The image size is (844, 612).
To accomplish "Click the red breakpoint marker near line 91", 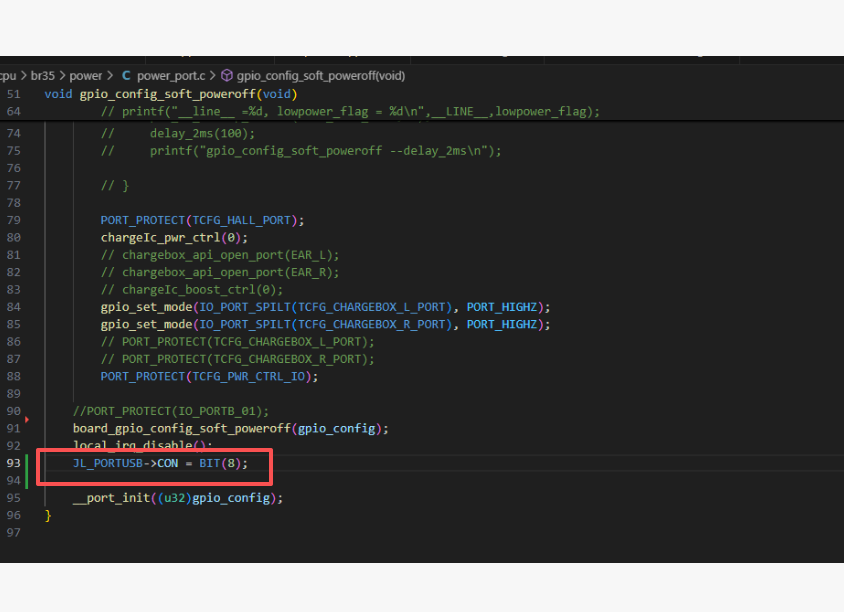I will [26, 419].
